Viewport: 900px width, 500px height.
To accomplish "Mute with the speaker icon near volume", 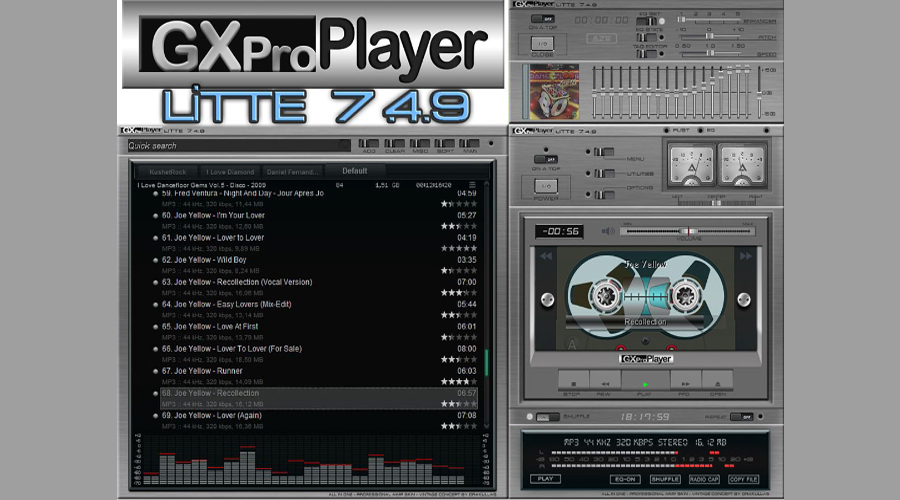I will click(607, 231).
